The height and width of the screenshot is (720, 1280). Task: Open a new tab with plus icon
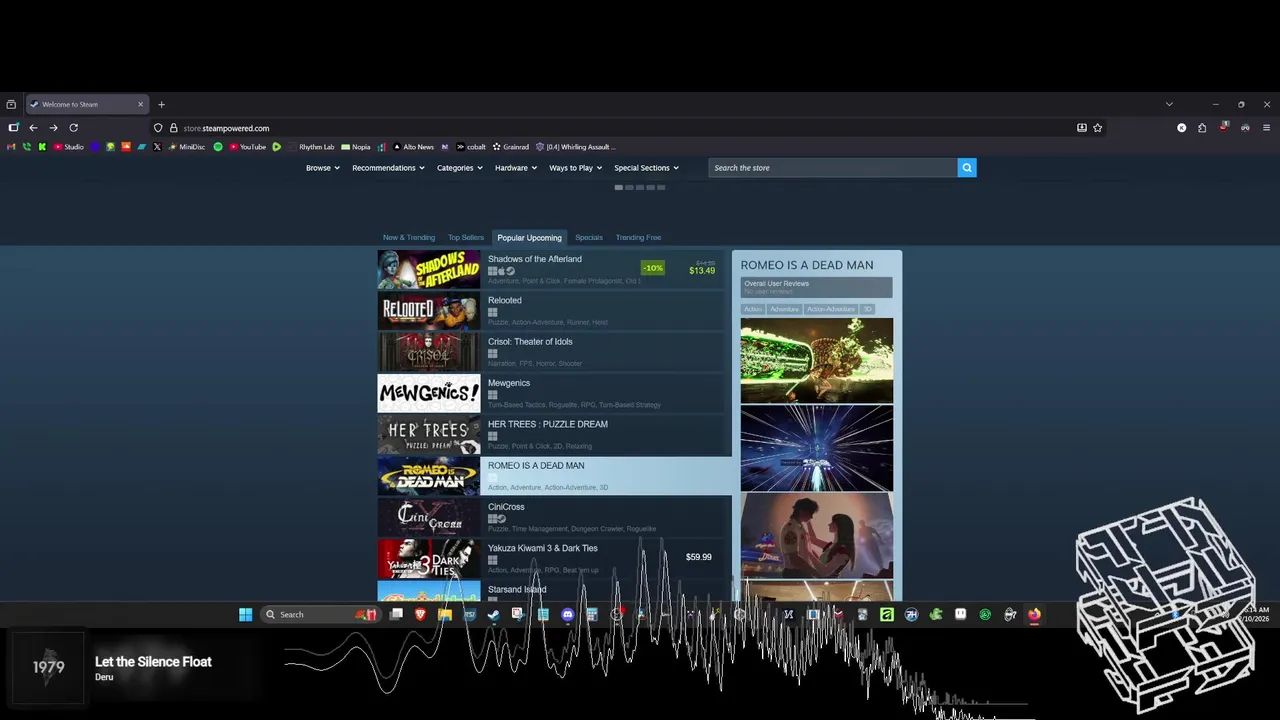point(161,104)
